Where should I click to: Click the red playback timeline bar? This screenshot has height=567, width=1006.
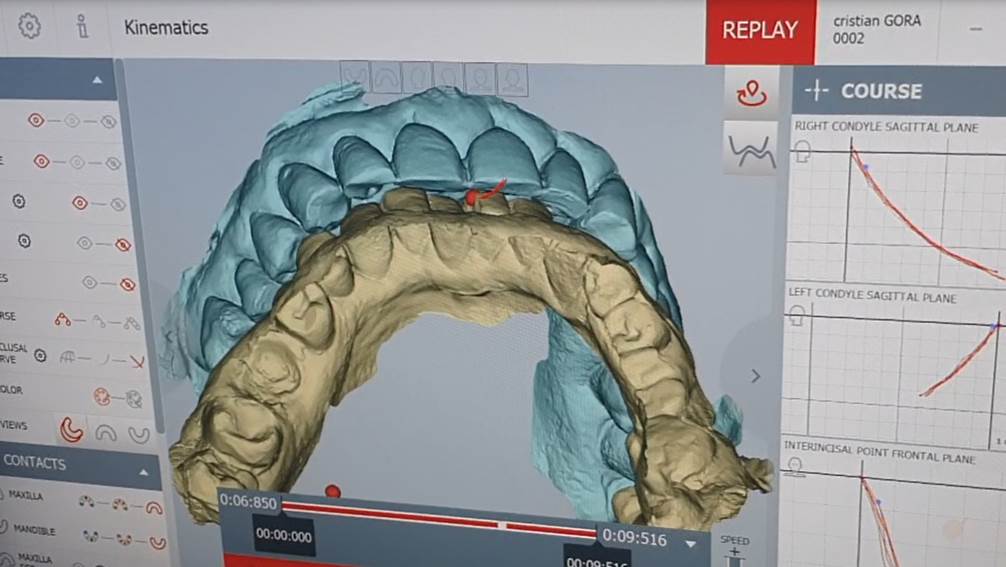click(x=439, y=519)
